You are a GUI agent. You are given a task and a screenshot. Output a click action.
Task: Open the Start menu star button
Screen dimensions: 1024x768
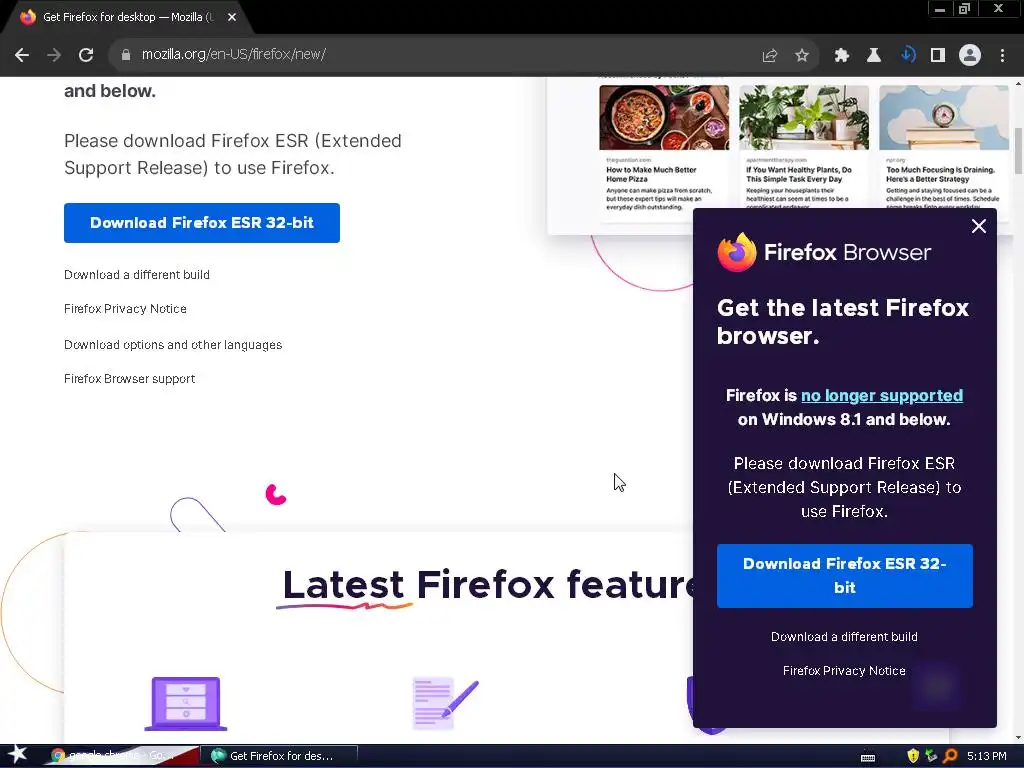pos(18,754)
